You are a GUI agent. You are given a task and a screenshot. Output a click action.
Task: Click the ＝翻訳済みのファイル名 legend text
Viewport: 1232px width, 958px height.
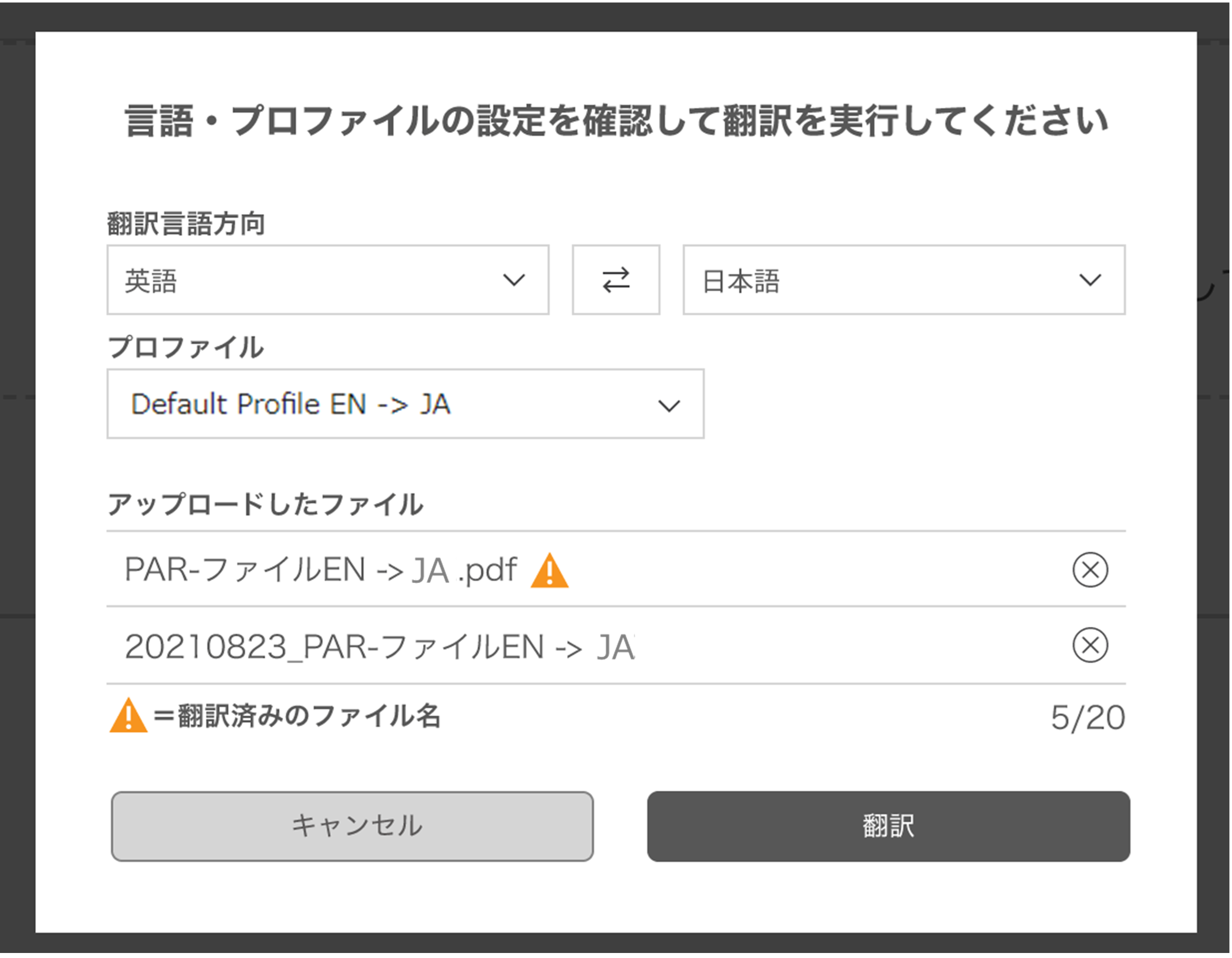297,716
